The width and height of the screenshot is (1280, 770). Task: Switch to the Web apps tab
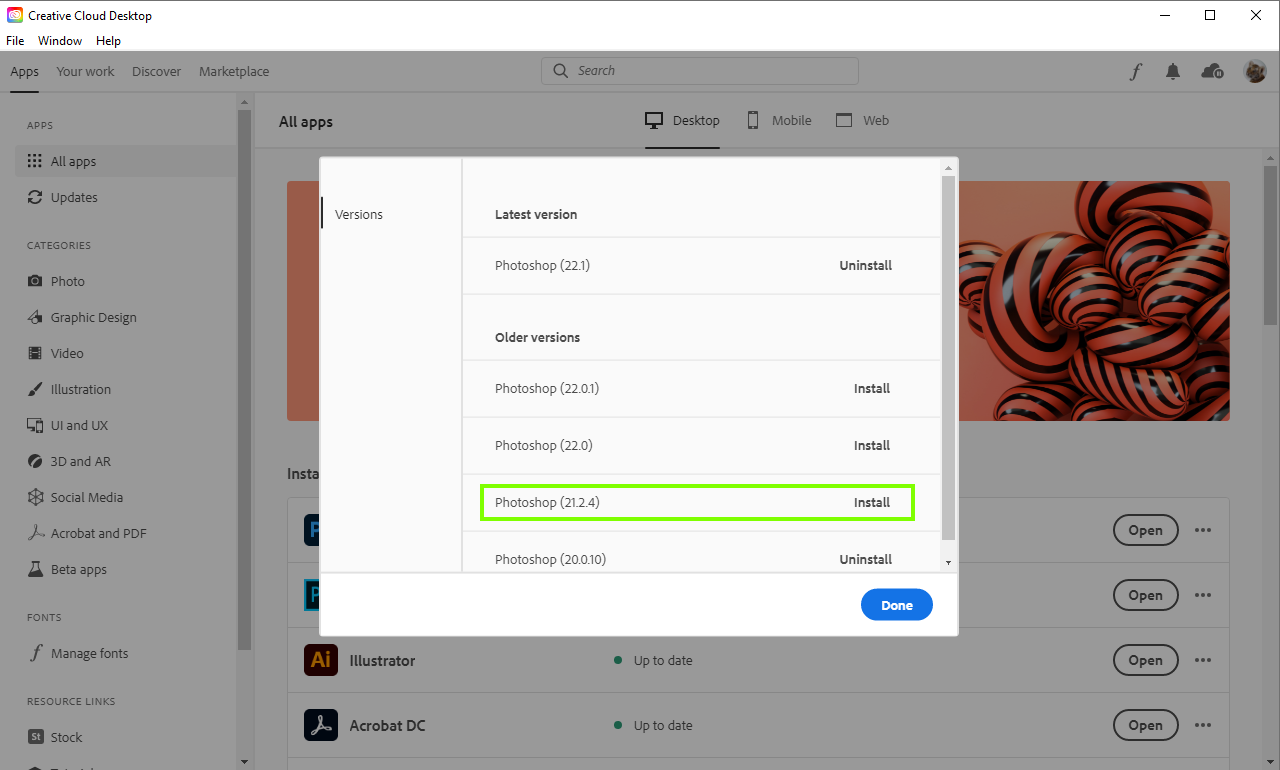click(x=862, y=120)
